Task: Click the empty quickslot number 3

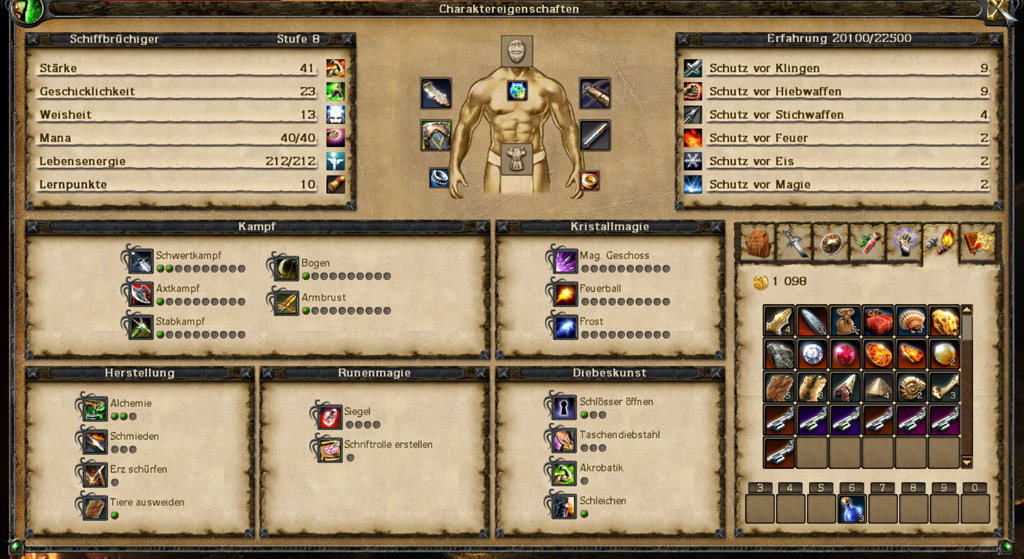Action: pyautogui.click(x=760, y=509)
